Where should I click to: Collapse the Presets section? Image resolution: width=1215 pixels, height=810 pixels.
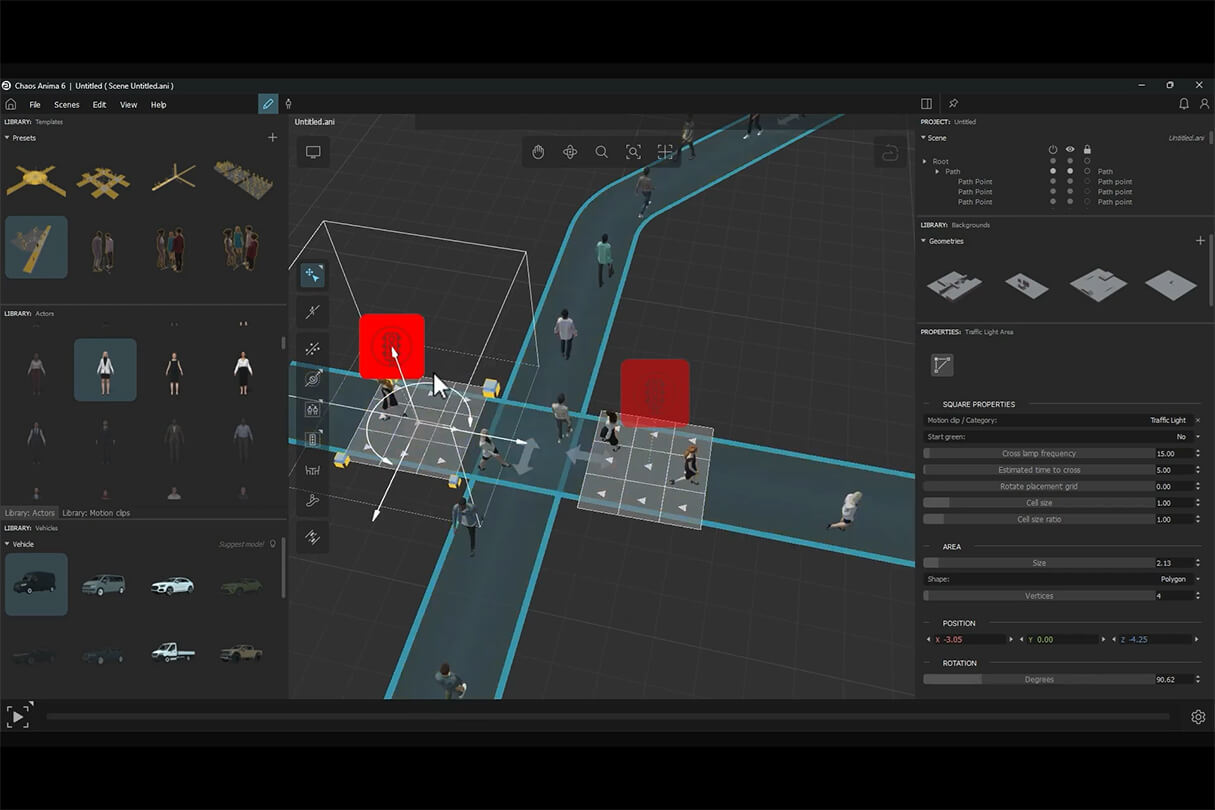tap(8, 138)
